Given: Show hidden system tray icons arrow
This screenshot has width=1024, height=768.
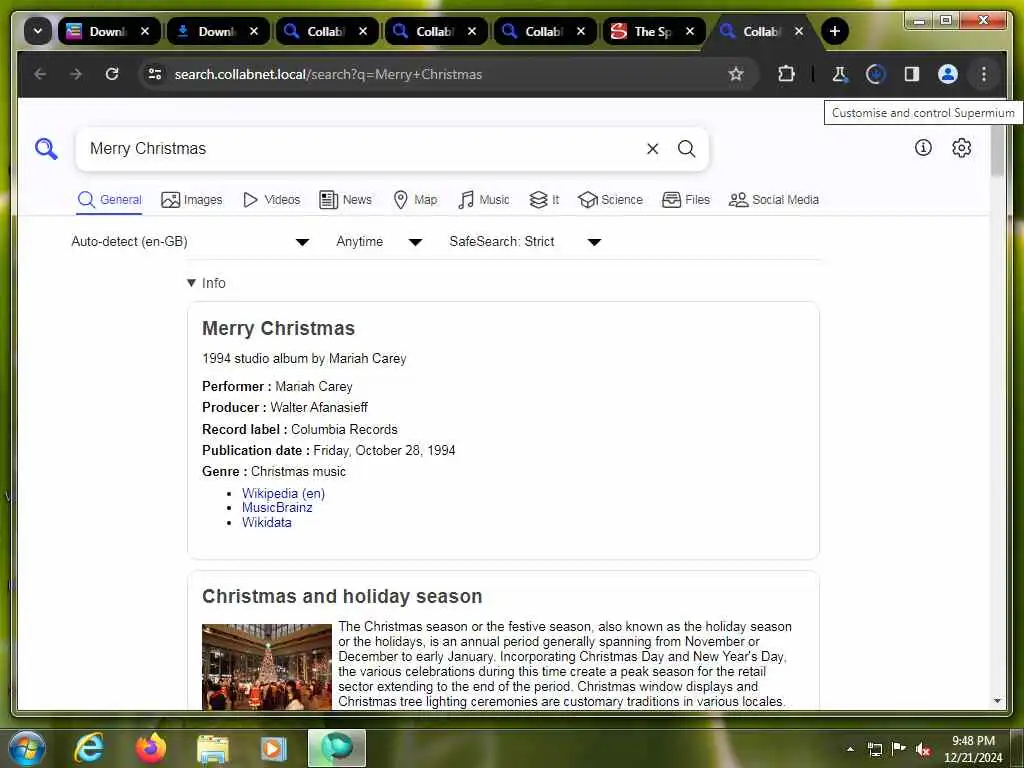Looking at the screenshot, I should tap(850, 749).
